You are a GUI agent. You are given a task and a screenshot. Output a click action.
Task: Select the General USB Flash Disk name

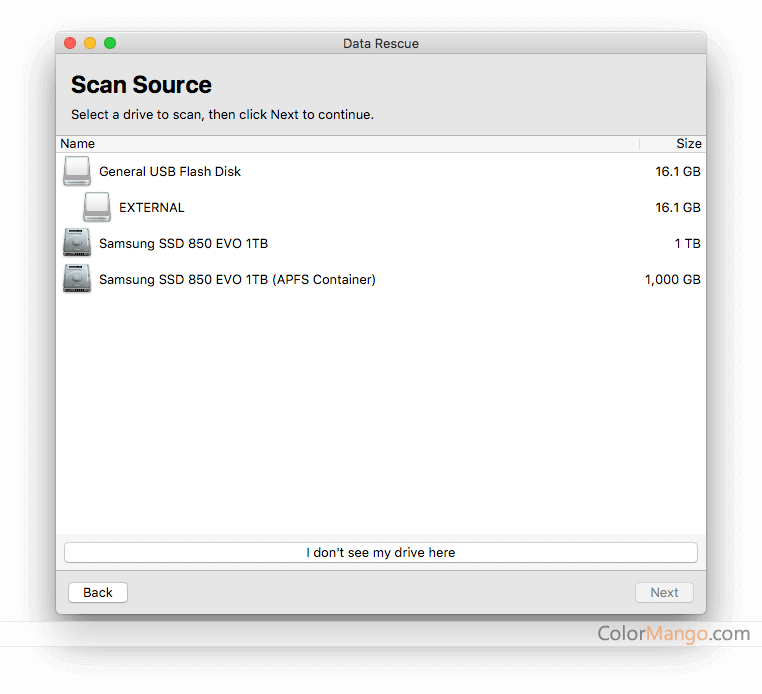pyautogui.click(x=170, y=172)
